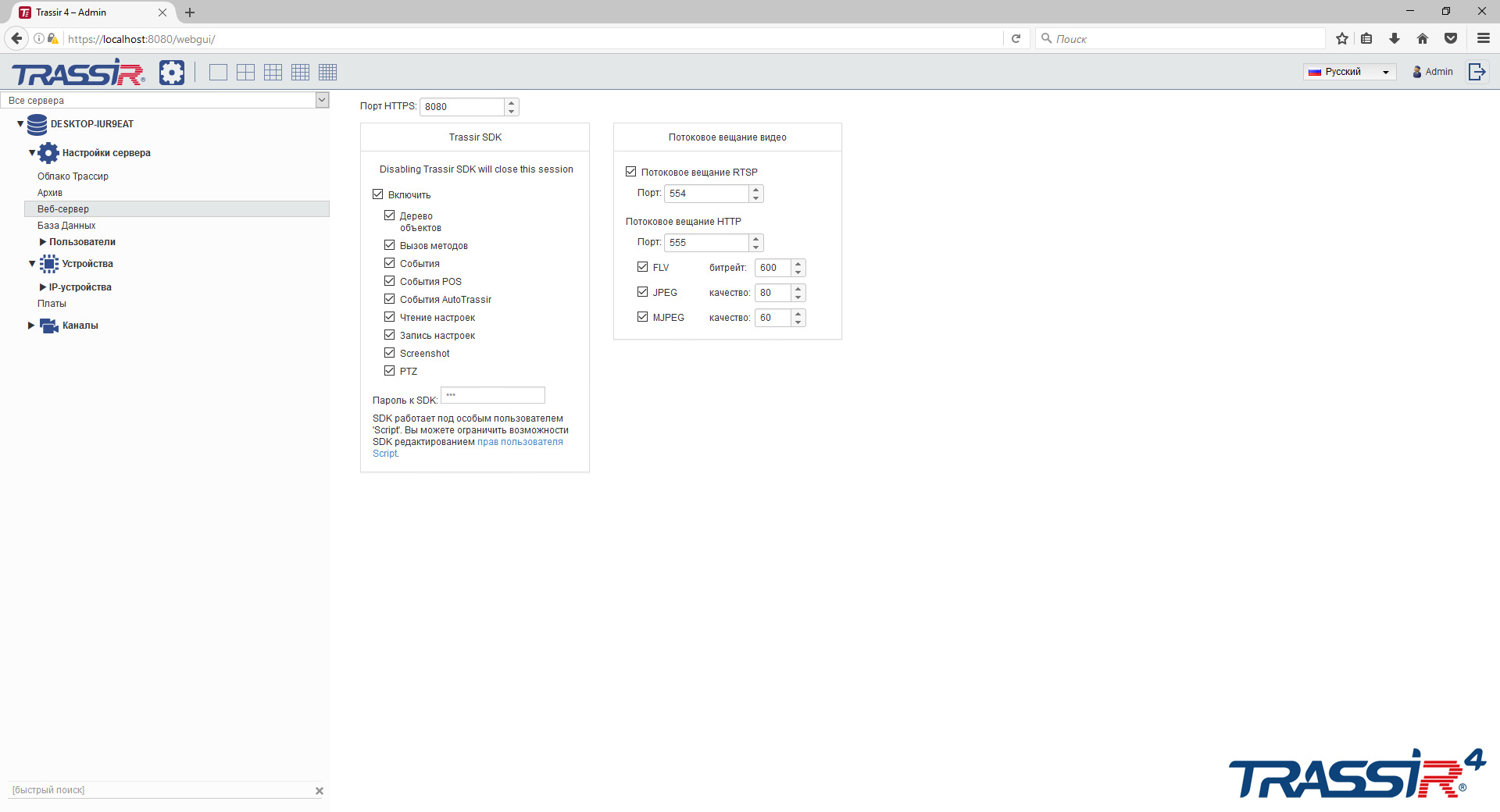Select Веб-сервер in the settings tree
The image size is (1500, 812).
click(x=64, y=208)
